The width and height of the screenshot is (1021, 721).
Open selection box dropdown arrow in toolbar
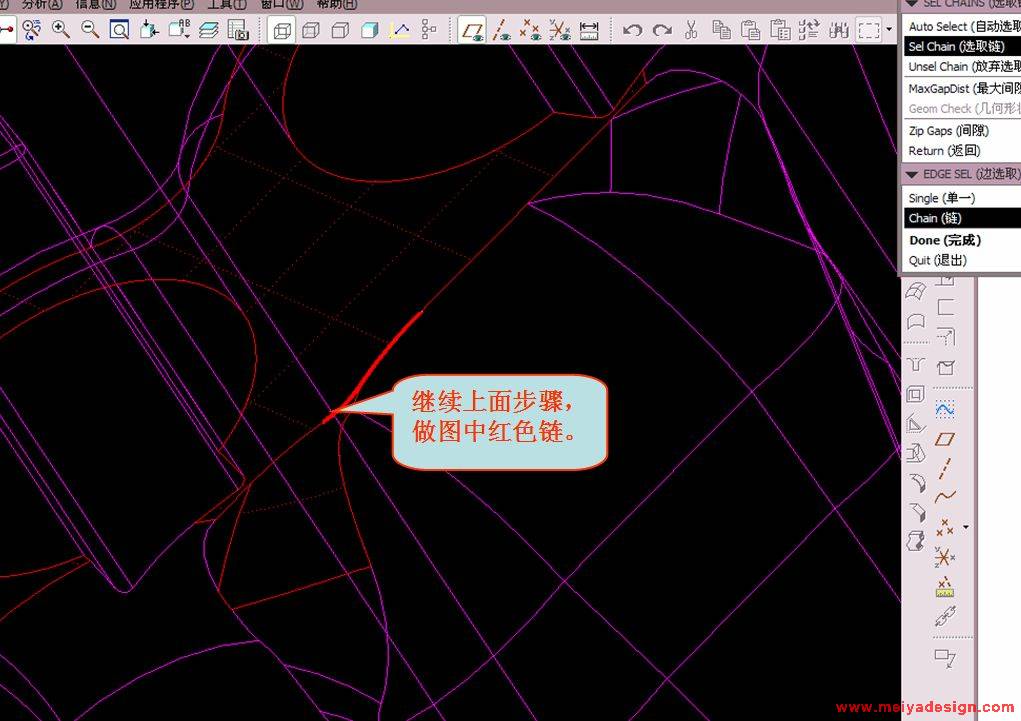pos(889,31)
